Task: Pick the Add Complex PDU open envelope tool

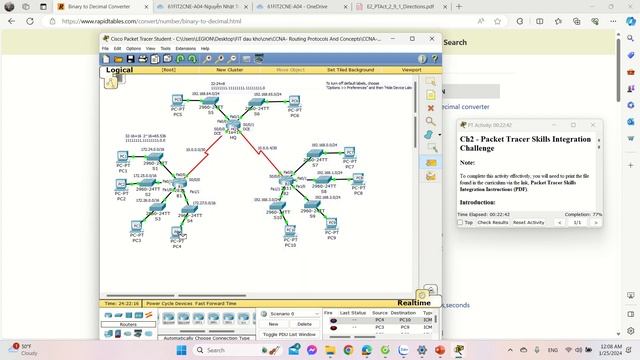Action: (x=431, y=177)
